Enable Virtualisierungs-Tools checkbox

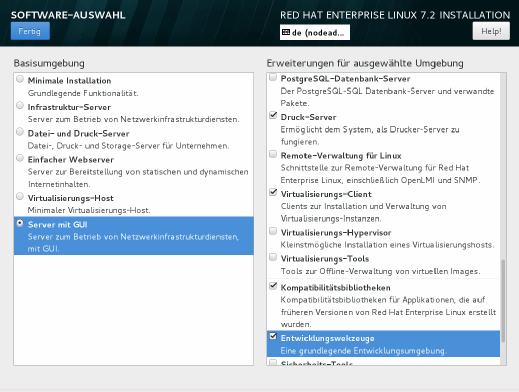tap(273, 257)
